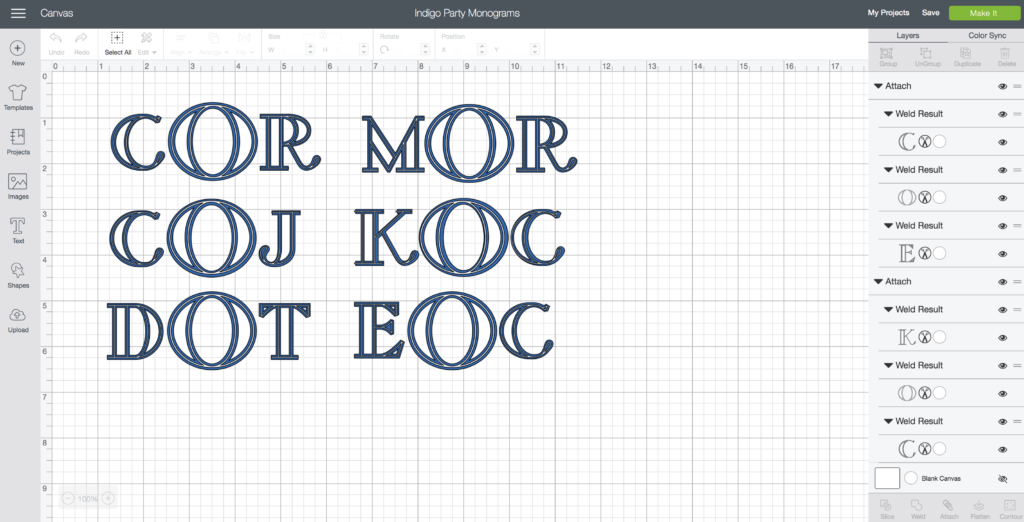
Task: Click the color circle in K thumbnail row
Action: tap(940, 337)
